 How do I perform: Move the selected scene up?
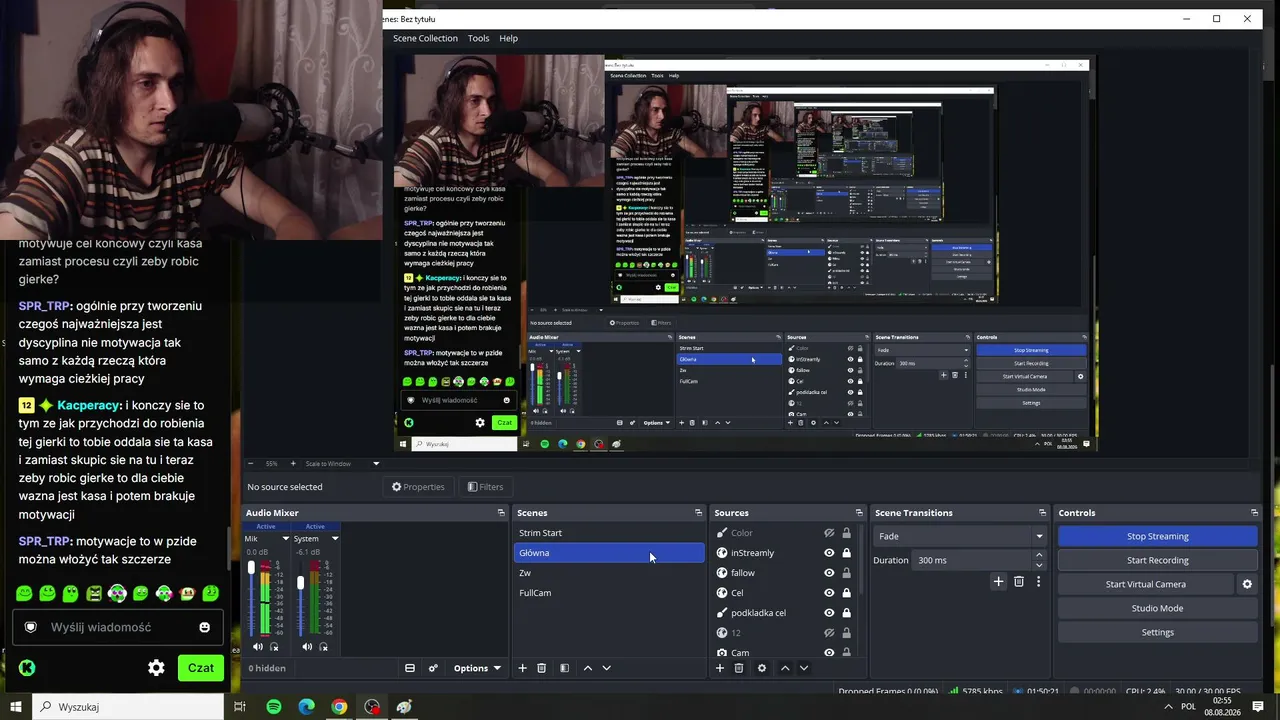point(588,668)
